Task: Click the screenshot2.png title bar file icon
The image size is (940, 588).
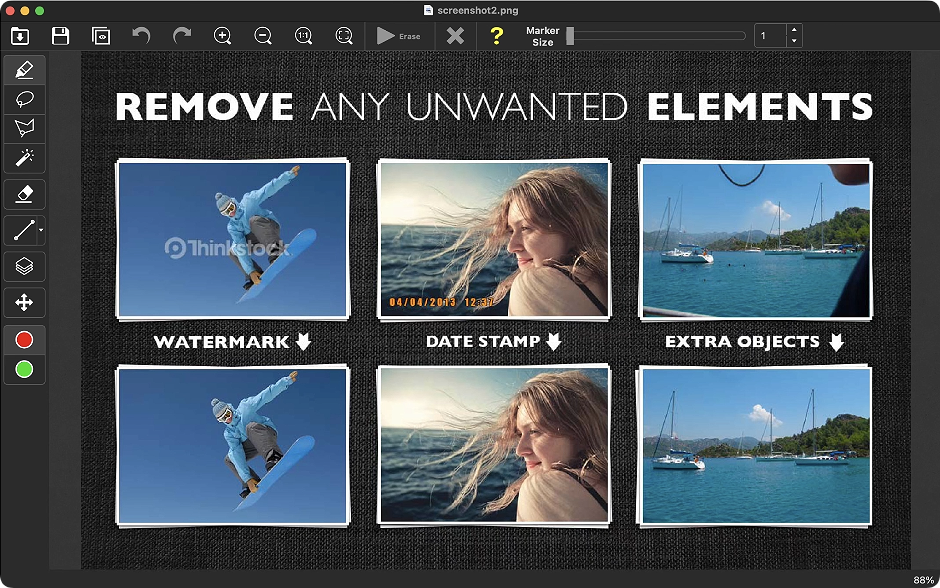Action: click(x=428, y=10)
